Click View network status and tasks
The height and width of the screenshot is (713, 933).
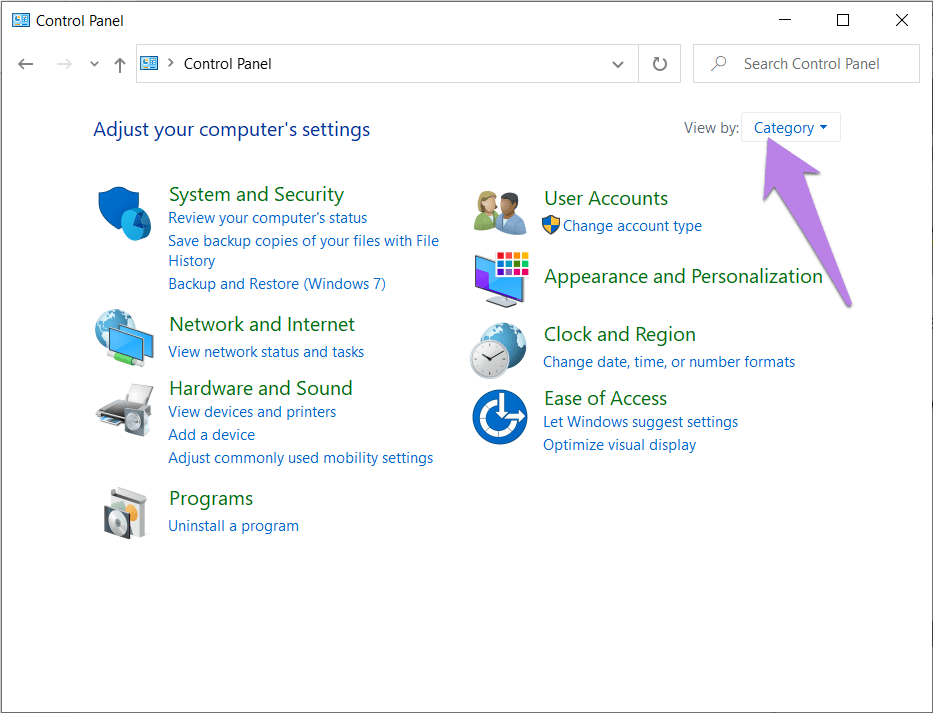[266, 352]
